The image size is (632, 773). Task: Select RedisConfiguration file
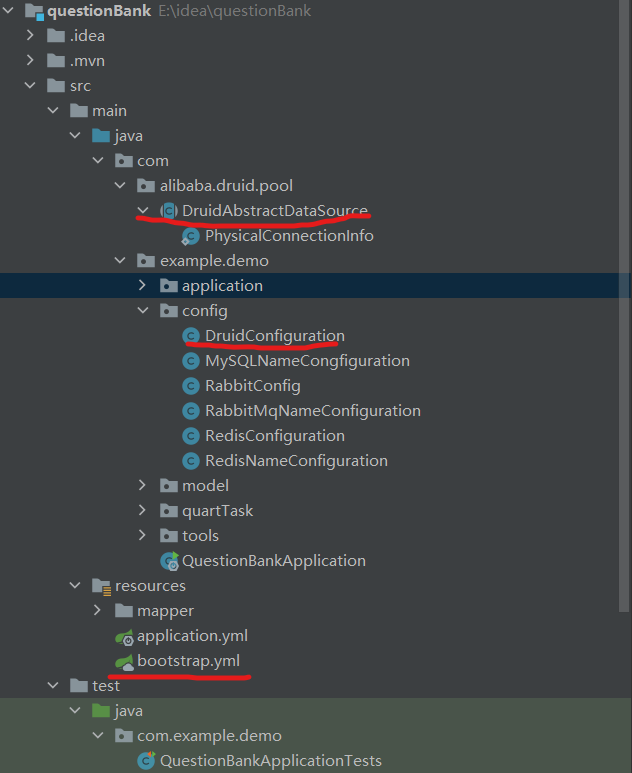tap(275, 436)
